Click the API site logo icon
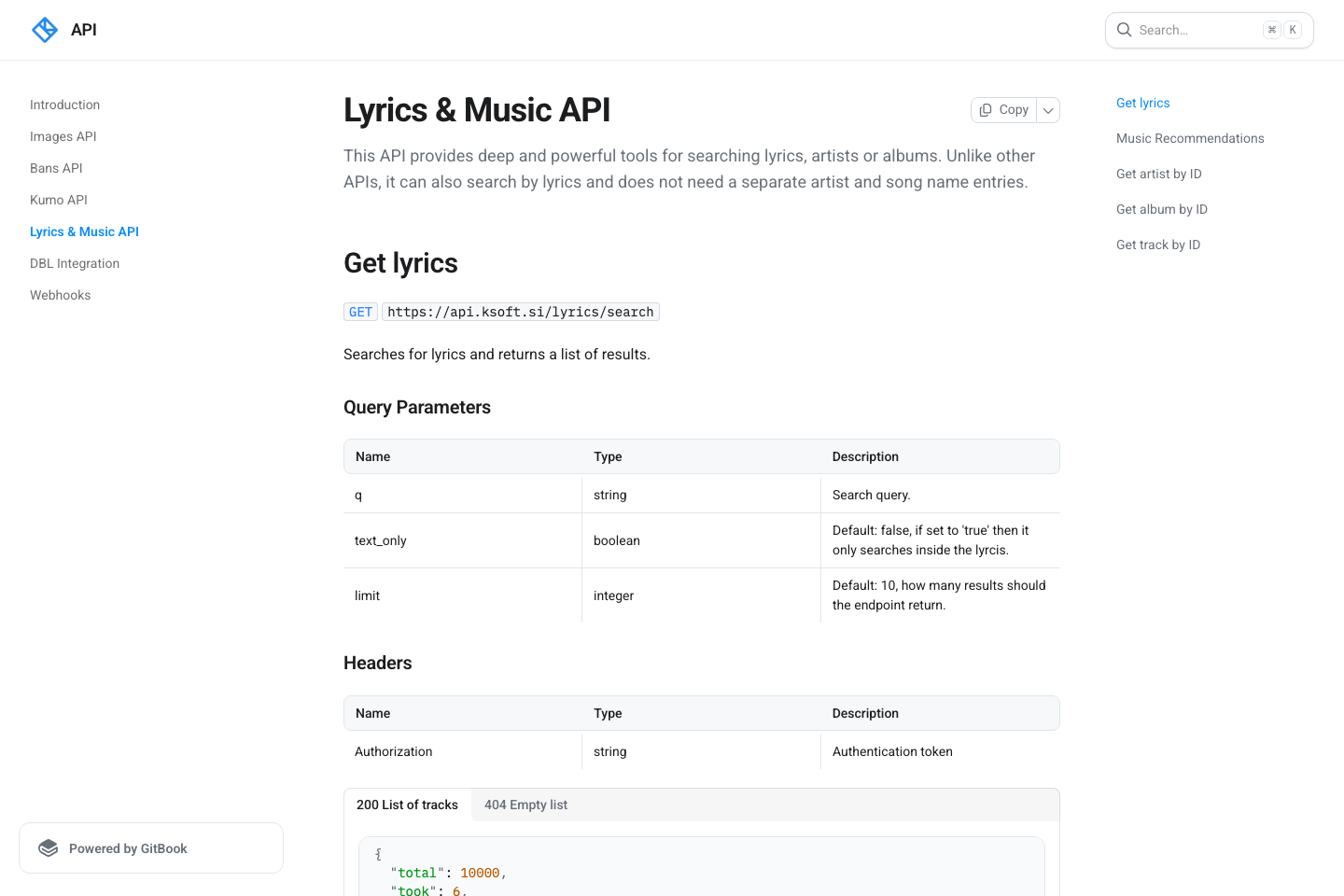 click(x=44, y=29)
